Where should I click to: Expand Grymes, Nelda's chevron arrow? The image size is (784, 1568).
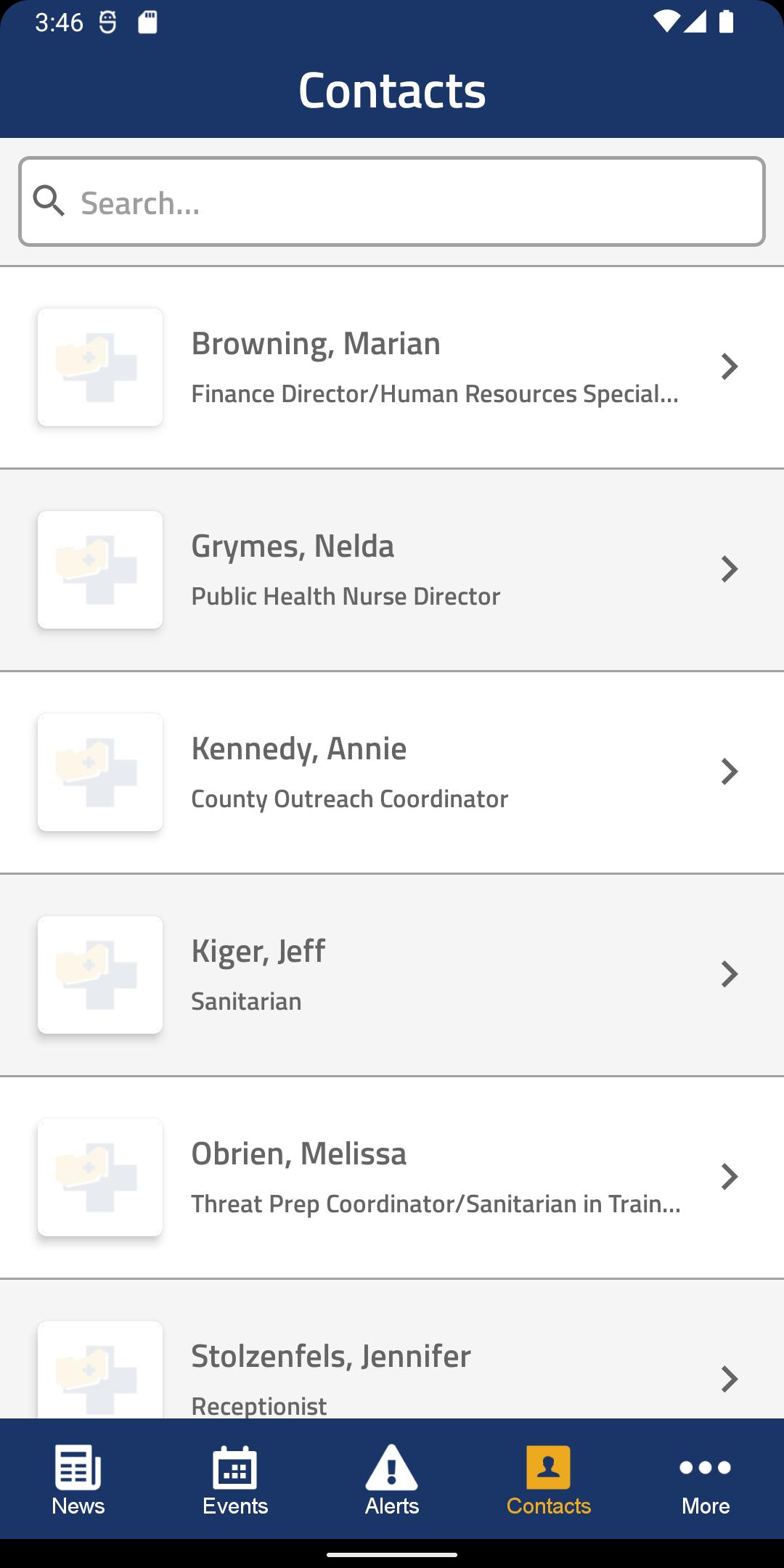coord(730,569)
